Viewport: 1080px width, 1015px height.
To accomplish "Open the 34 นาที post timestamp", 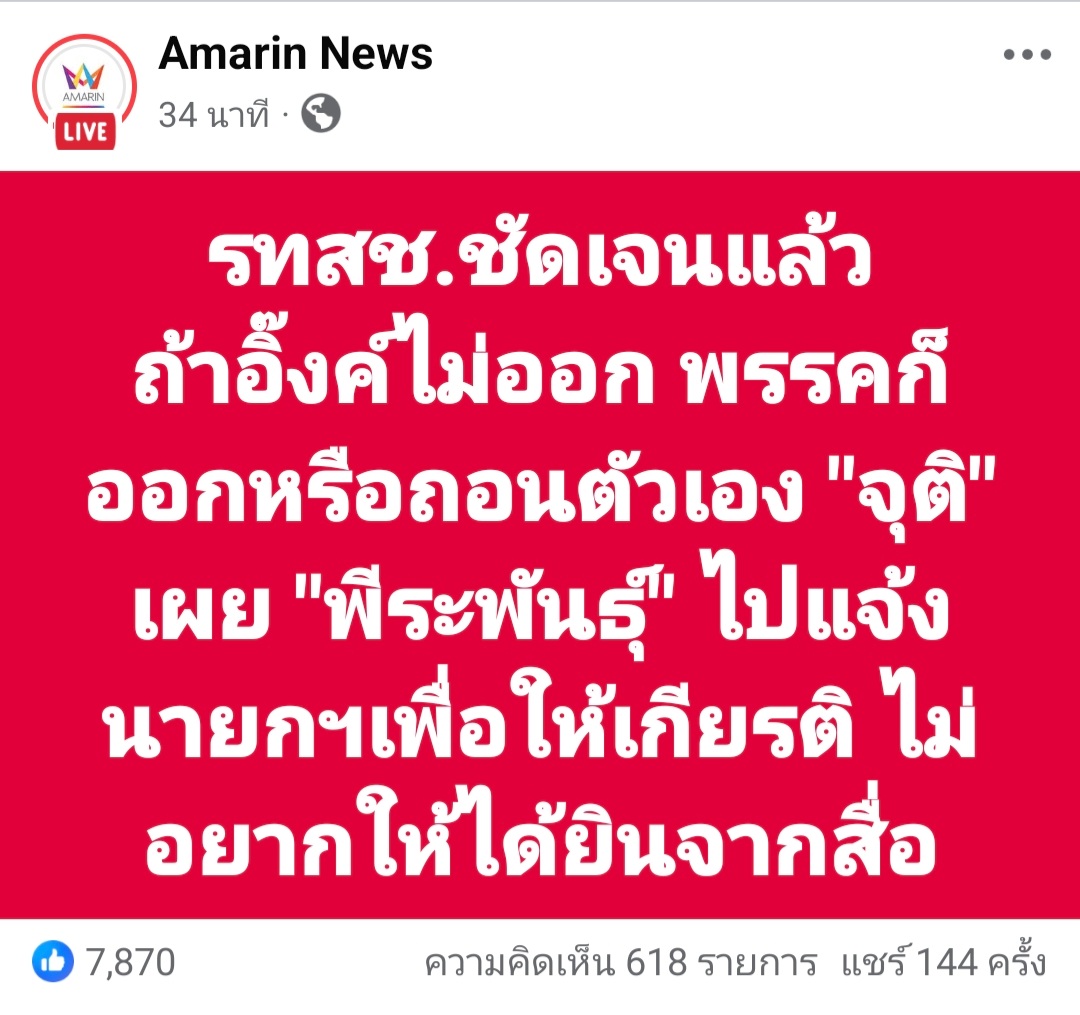I will coord(214,114).
